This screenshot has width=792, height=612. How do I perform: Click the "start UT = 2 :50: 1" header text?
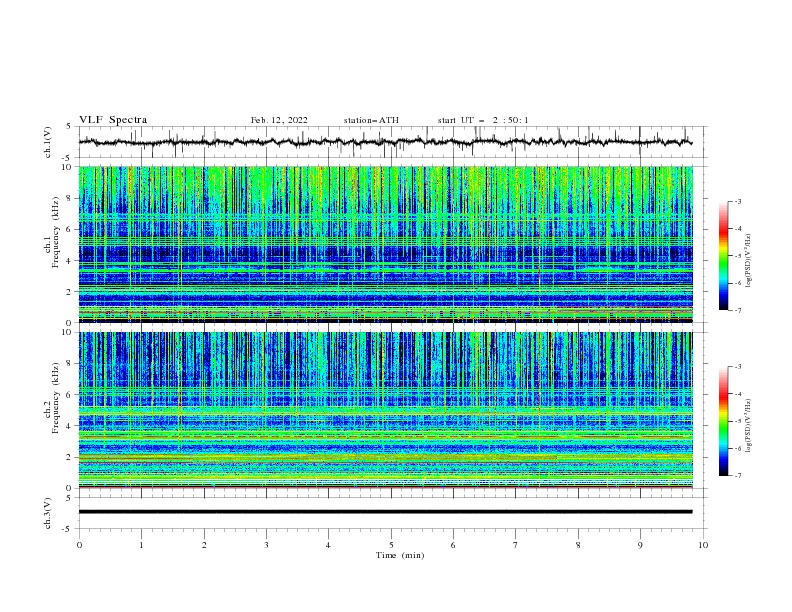pos(483,120)
